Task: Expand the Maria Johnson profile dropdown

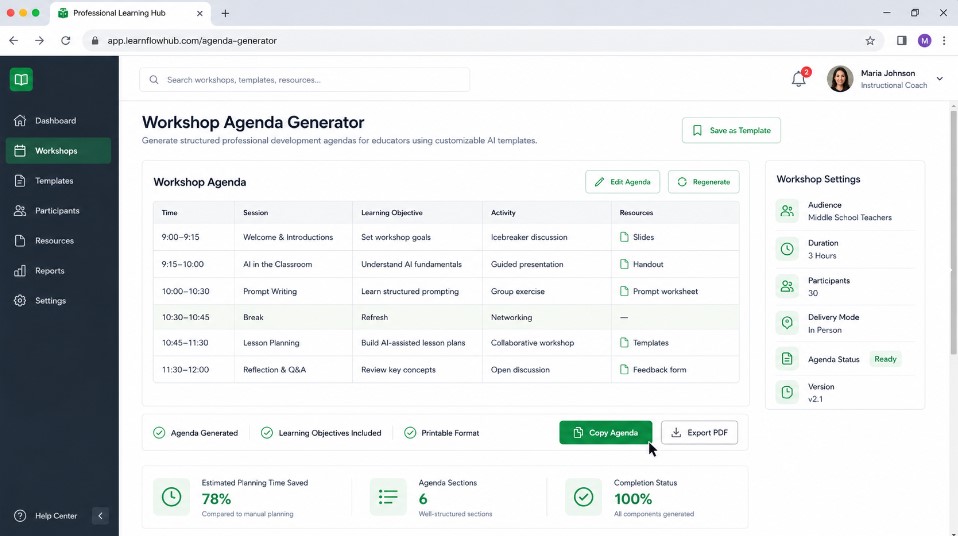Action: tap(940, 79)
